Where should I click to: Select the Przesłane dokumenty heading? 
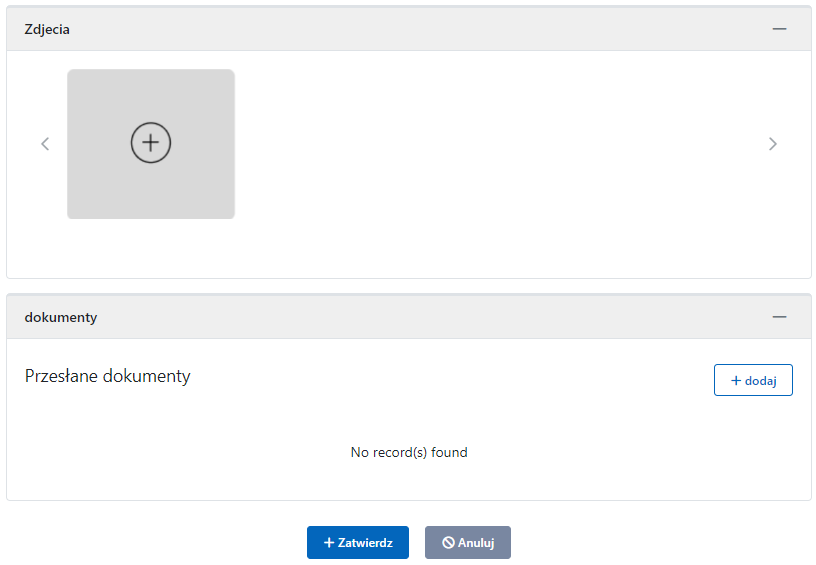107,376
